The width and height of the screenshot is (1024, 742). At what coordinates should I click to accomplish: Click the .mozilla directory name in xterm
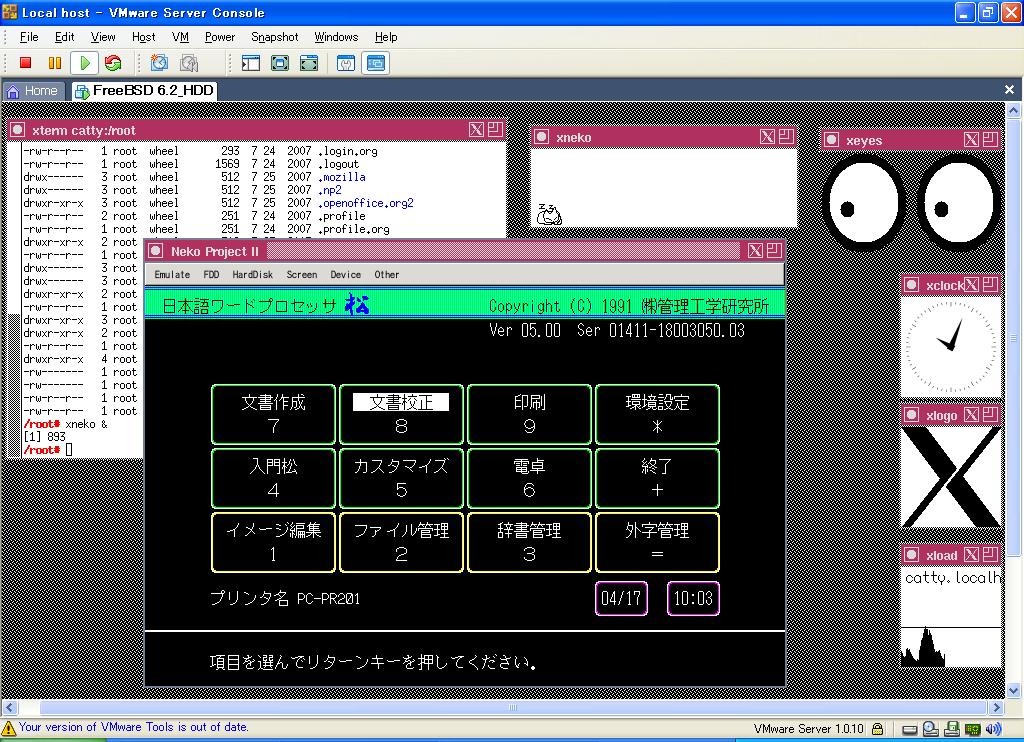[x=342, y=177]
